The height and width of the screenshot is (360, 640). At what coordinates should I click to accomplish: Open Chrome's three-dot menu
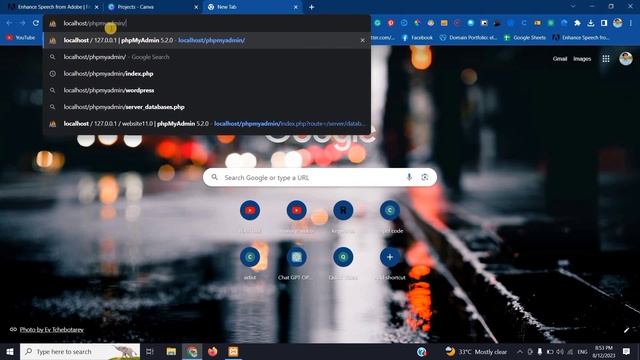click(x=631, y=23)
